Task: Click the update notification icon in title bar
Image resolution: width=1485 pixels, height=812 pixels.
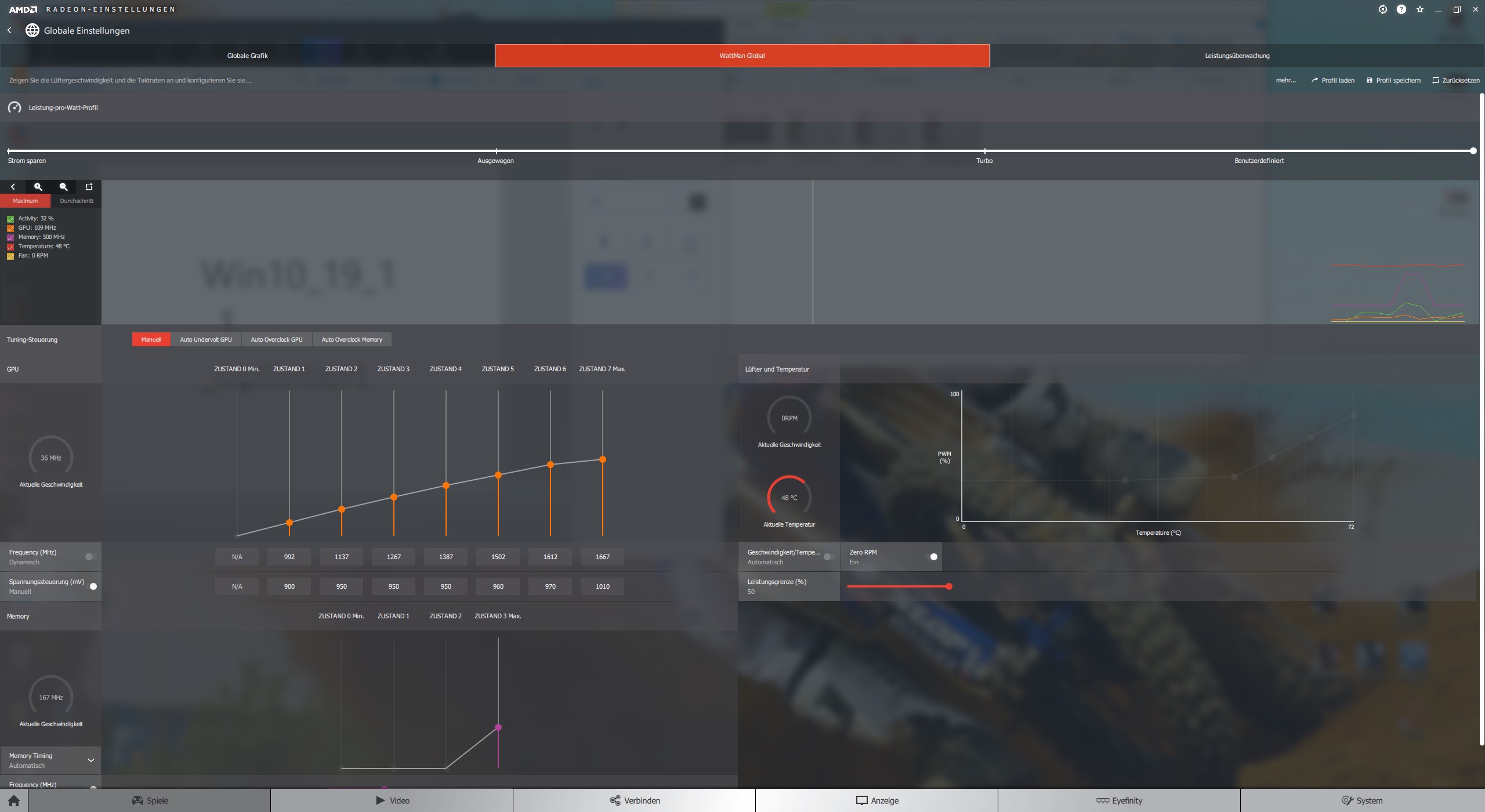Action: tap(1382, 9)
